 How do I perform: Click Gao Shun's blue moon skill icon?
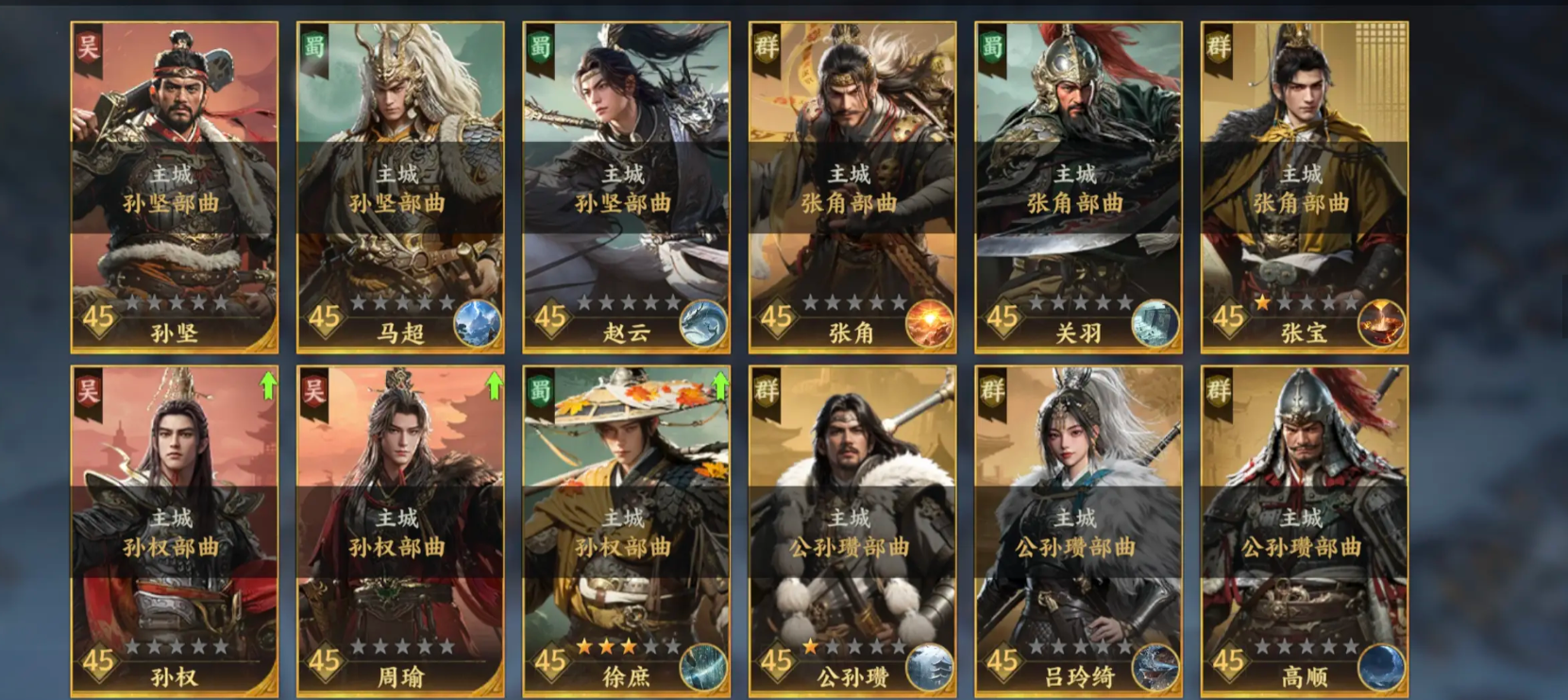(x=1381, y=667)
